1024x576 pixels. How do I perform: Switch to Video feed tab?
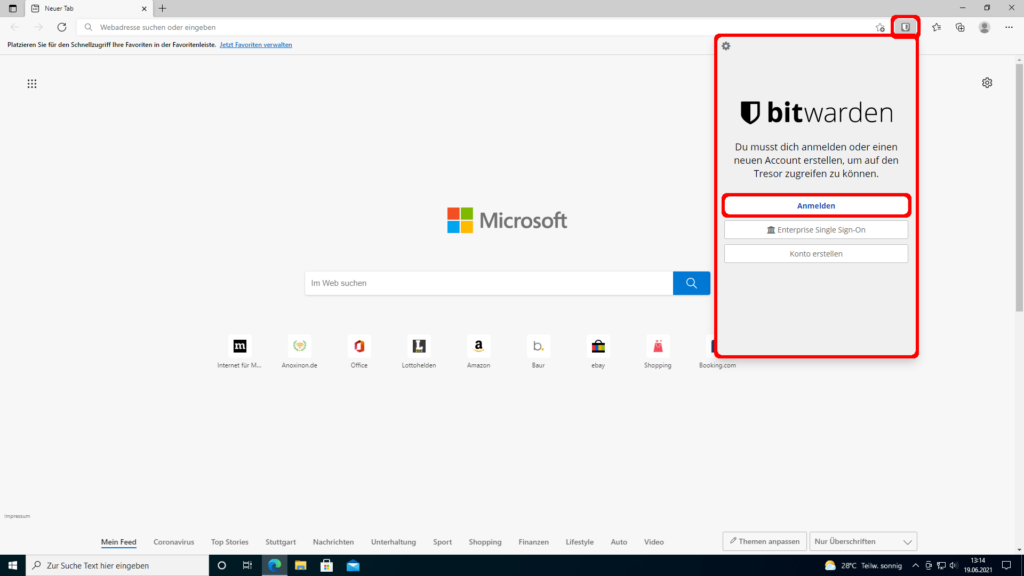tap(654, 542)
